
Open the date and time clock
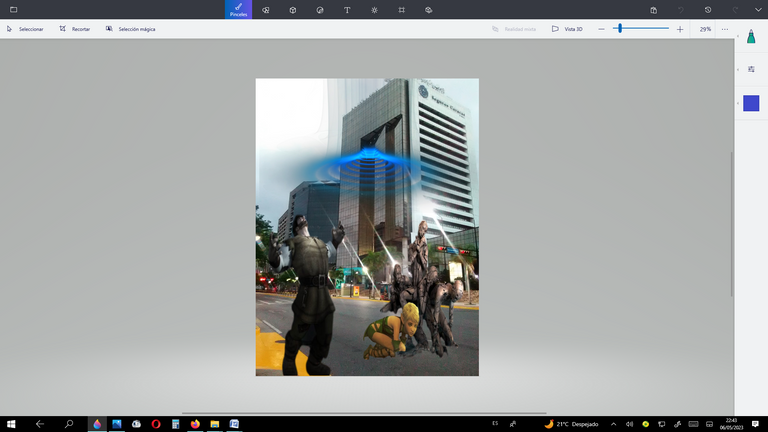(731, 424)
